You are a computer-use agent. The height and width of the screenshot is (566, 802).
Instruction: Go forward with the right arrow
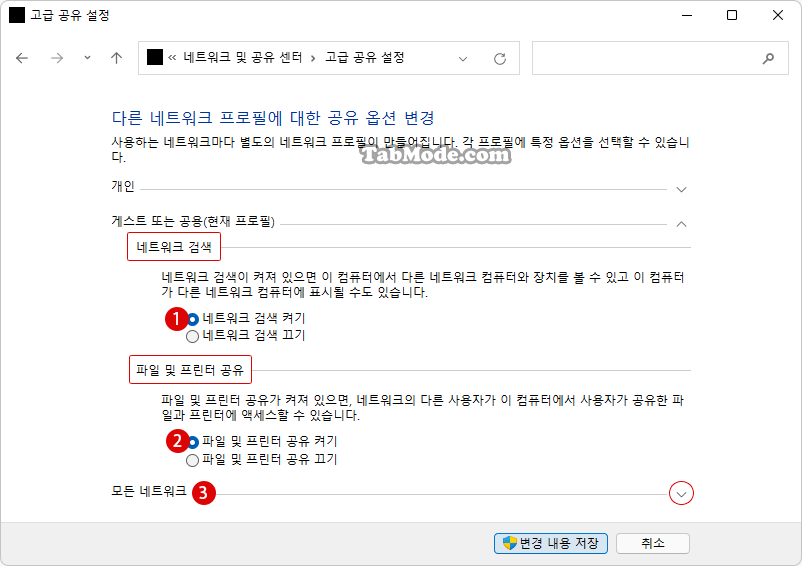coord(57,58)
